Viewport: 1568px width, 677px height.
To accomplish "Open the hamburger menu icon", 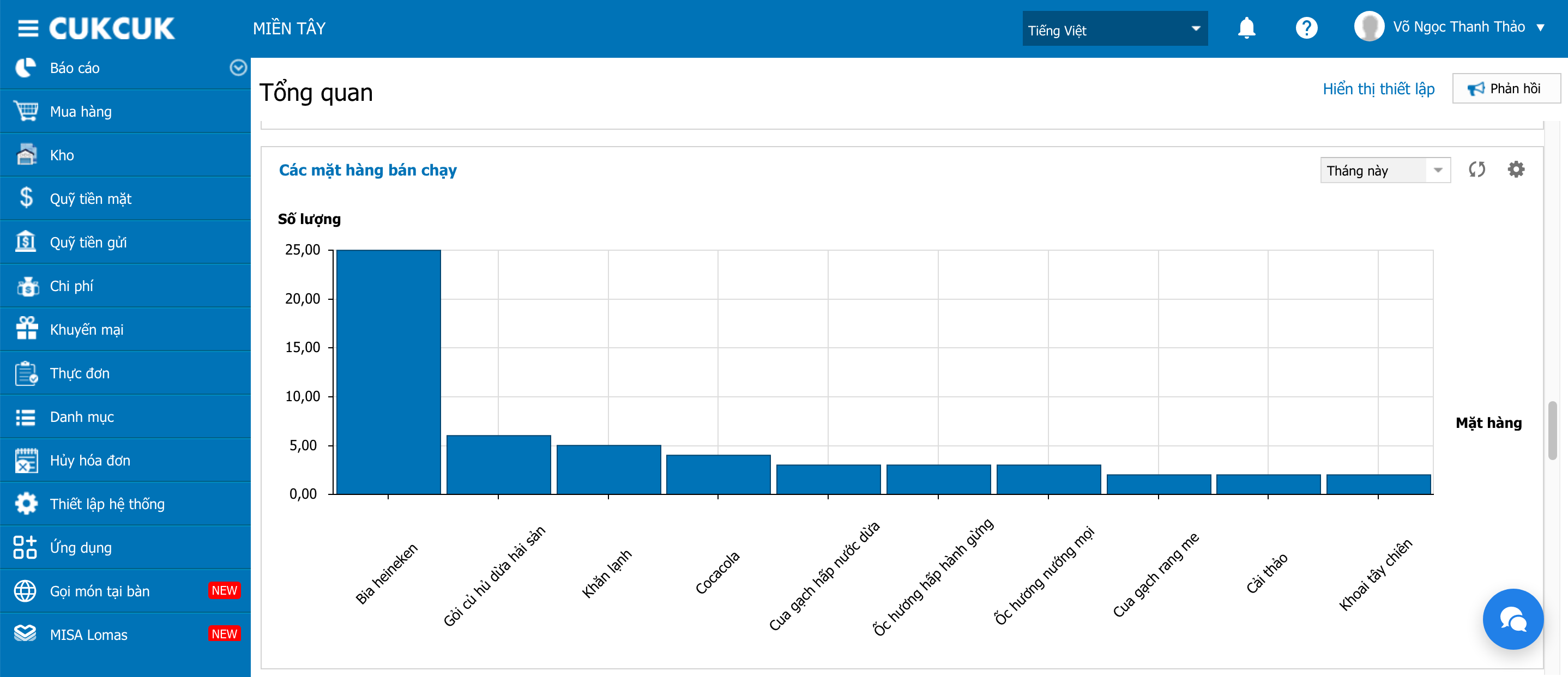I will [x=28, y=28].
